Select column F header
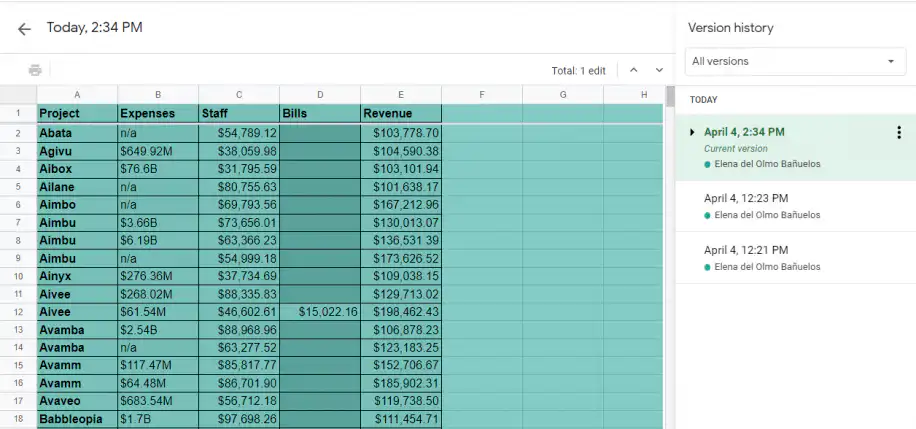916x429 pixels. click(x=482, y=94)
